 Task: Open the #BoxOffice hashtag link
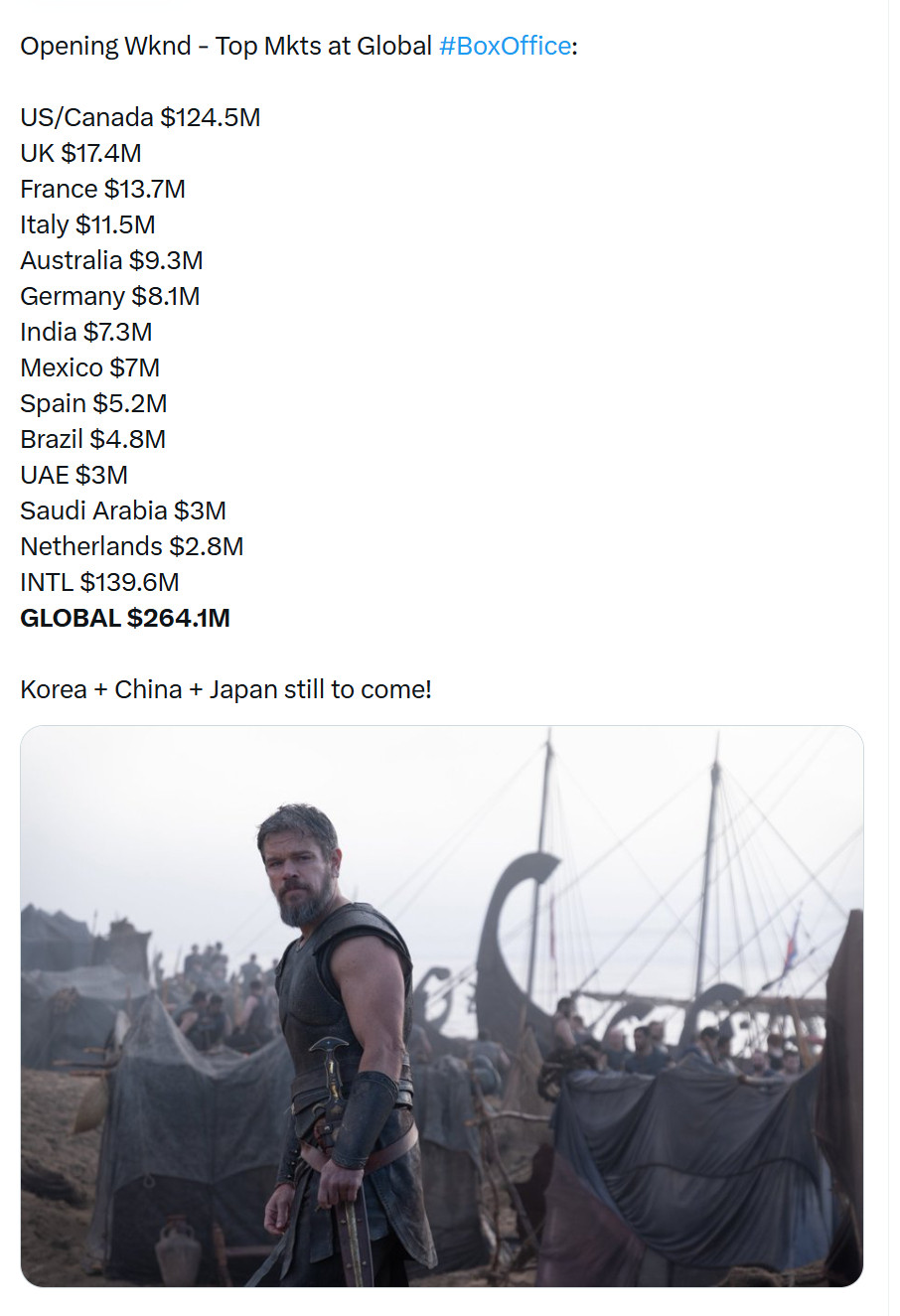pyautogui.click(x=505, y=46)
